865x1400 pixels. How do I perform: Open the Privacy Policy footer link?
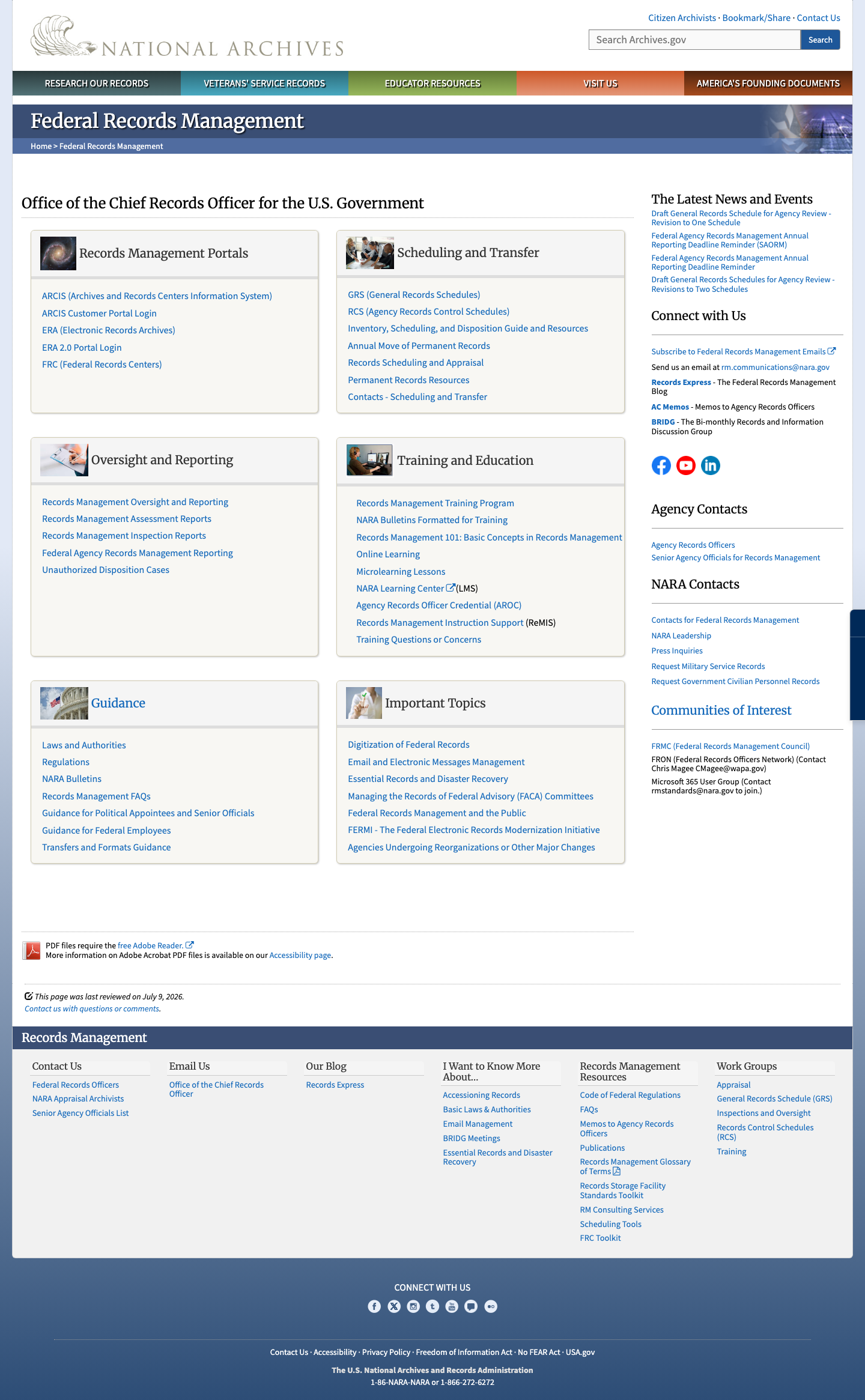[x=386, y=1353]
